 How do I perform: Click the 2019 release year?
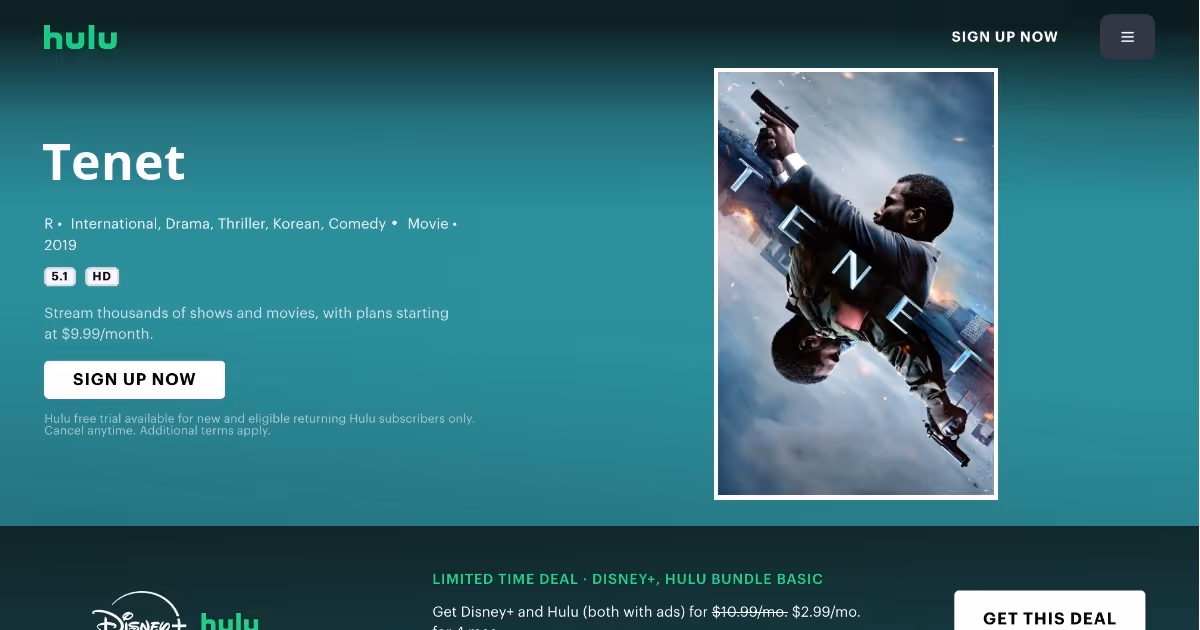point(60,245)
